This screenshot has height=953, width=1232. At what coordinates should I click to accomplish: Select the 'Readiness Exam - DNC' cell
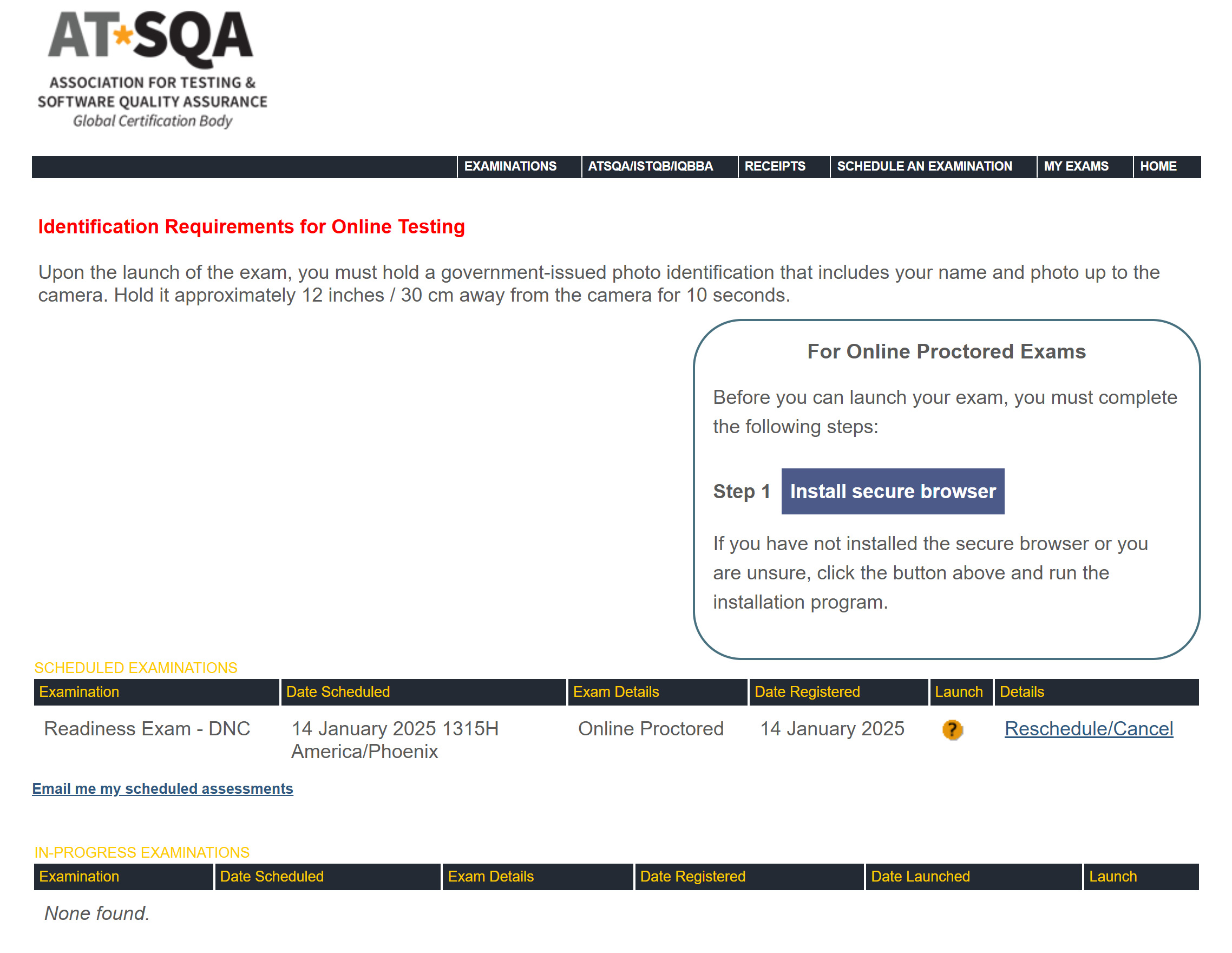coord(147,728)
